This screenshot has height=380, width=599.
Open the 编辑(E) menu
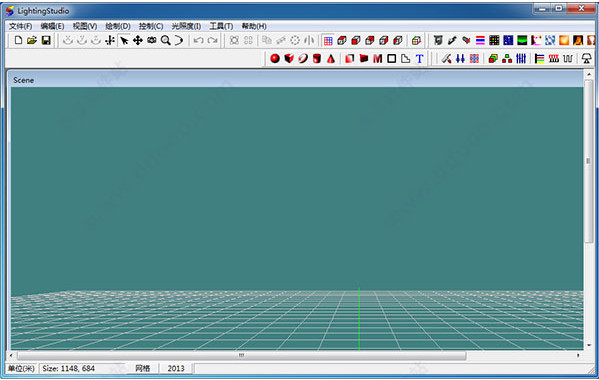[x=52, y=26]
